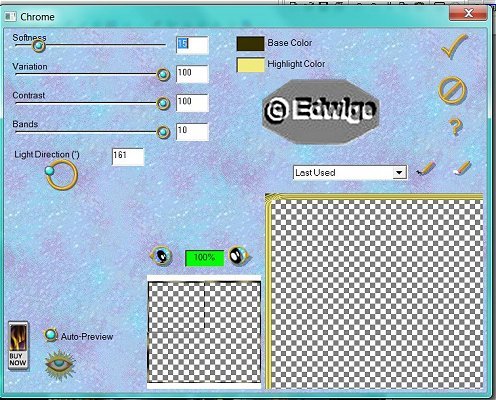Save preset with the pencil icon
The image size is (496, 400).
426,168
